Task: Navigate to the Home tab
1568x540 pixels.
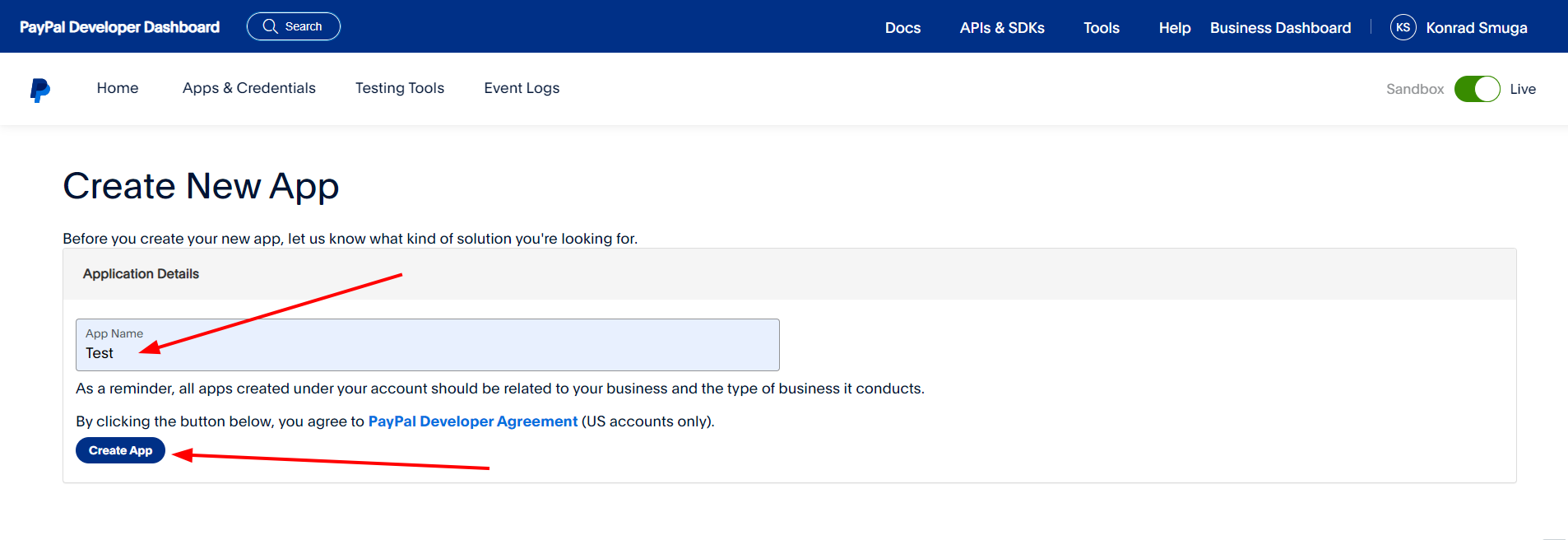Action: 118,88
